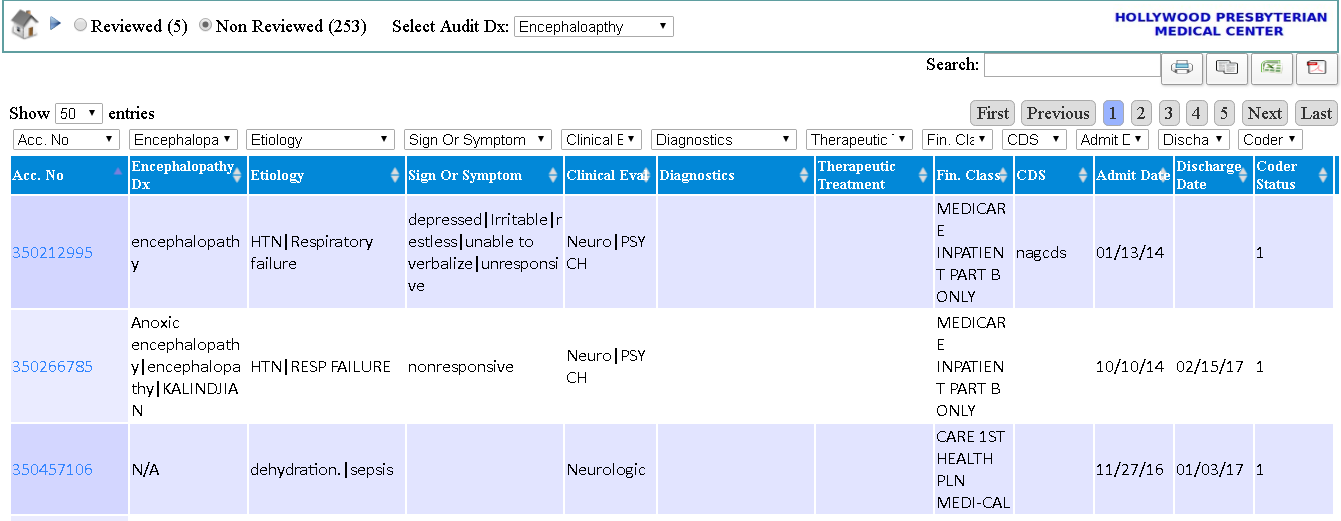This screenshot has height=521, width=1341.
Task: Jump to page 2
Action: click(x=1141, y=113)
